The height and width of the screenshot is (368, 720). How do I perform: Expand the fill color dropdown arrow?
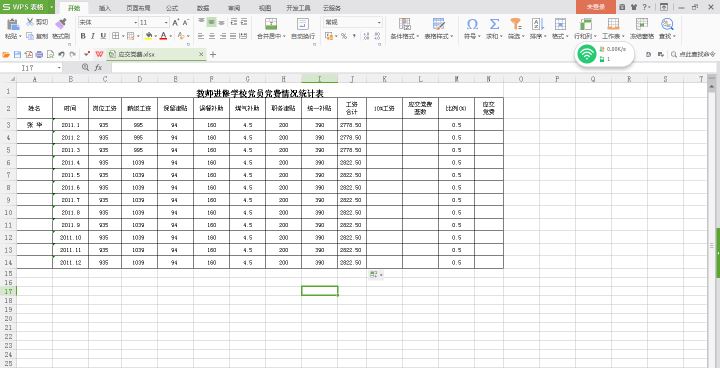156,36
